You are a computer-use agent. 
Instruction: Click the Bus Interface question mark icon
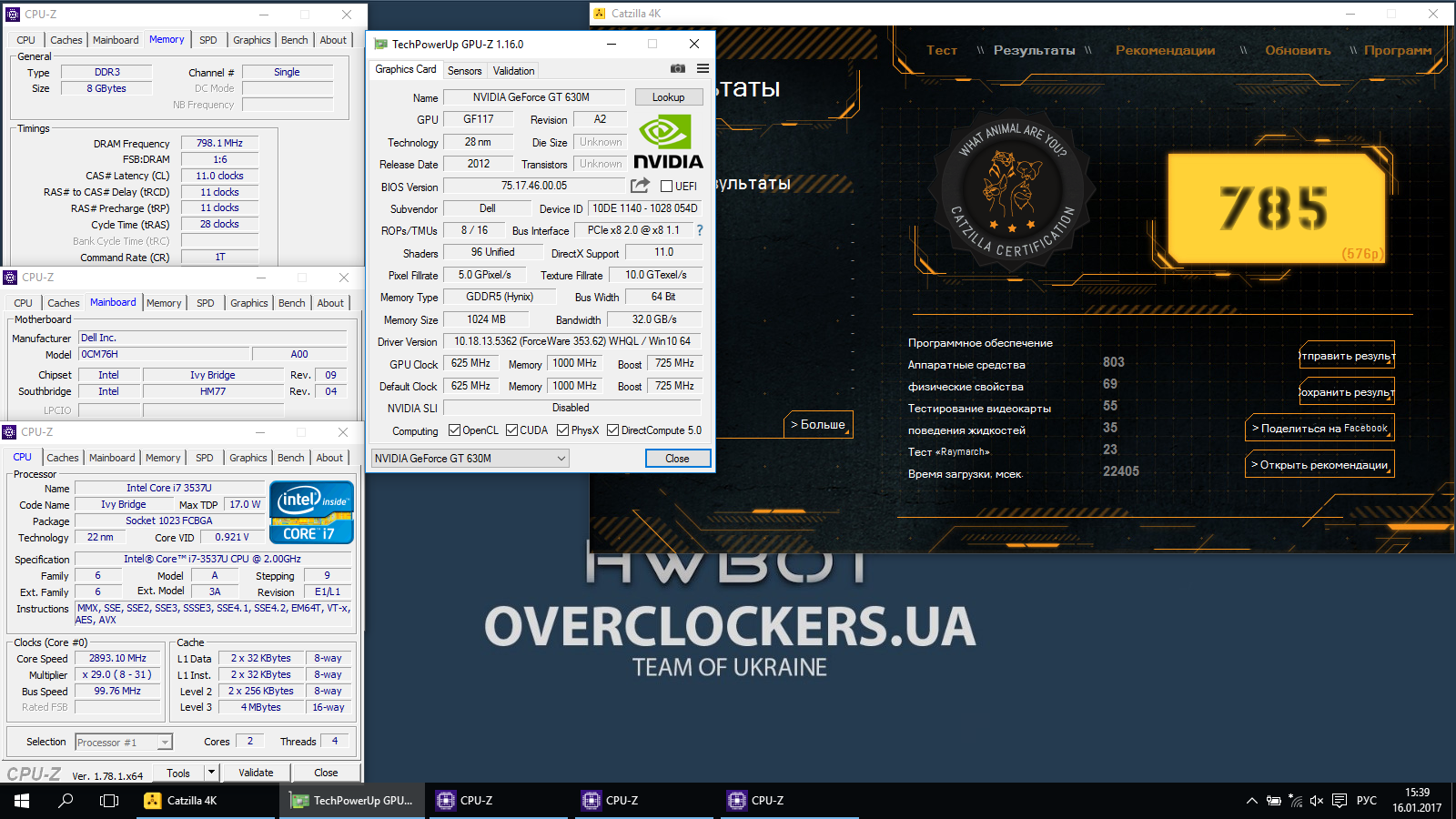(700, 230)
